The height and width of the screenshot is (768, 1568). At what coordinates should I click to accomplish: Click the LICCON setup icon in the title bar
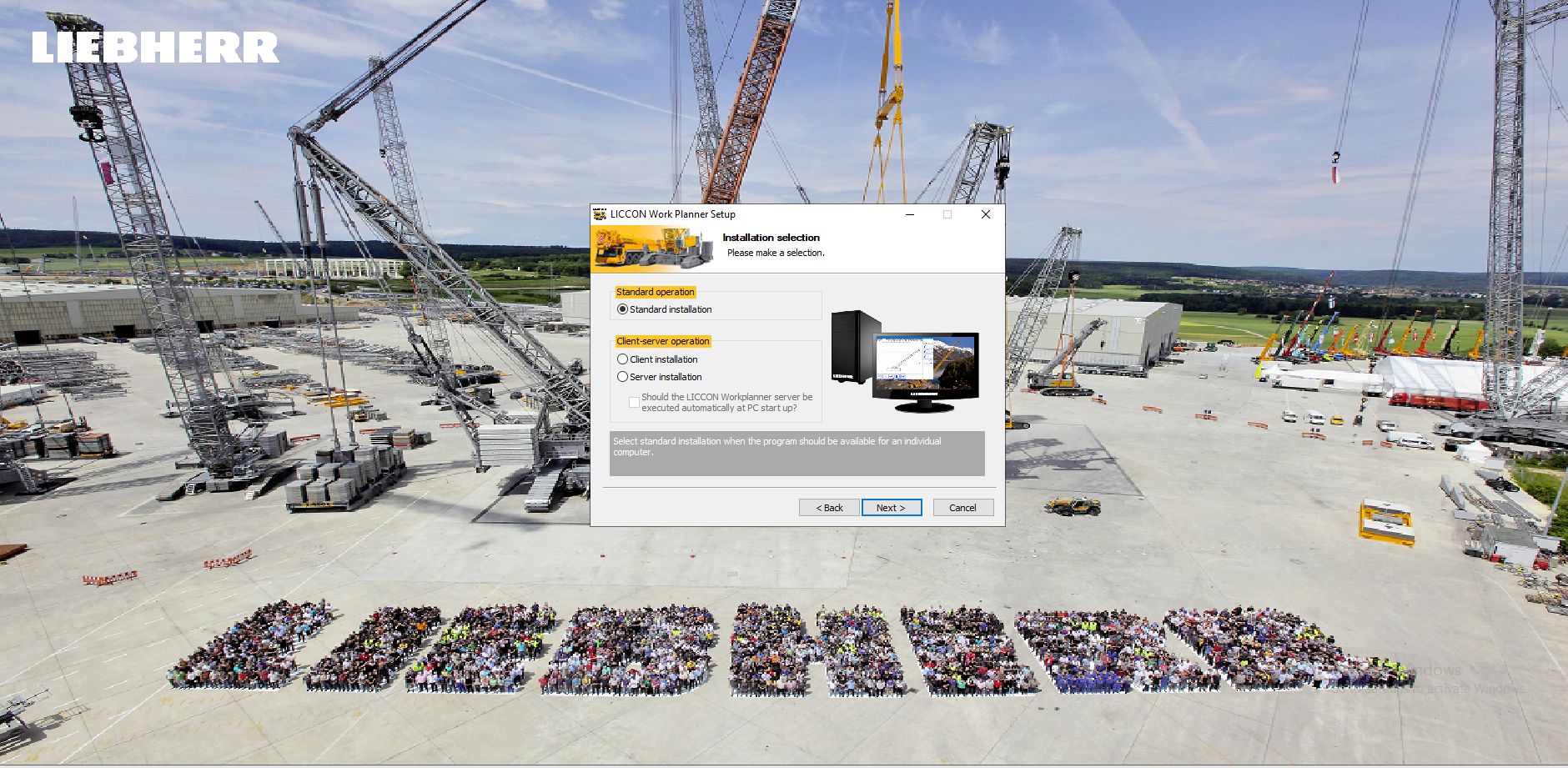[x=599, y=214]
